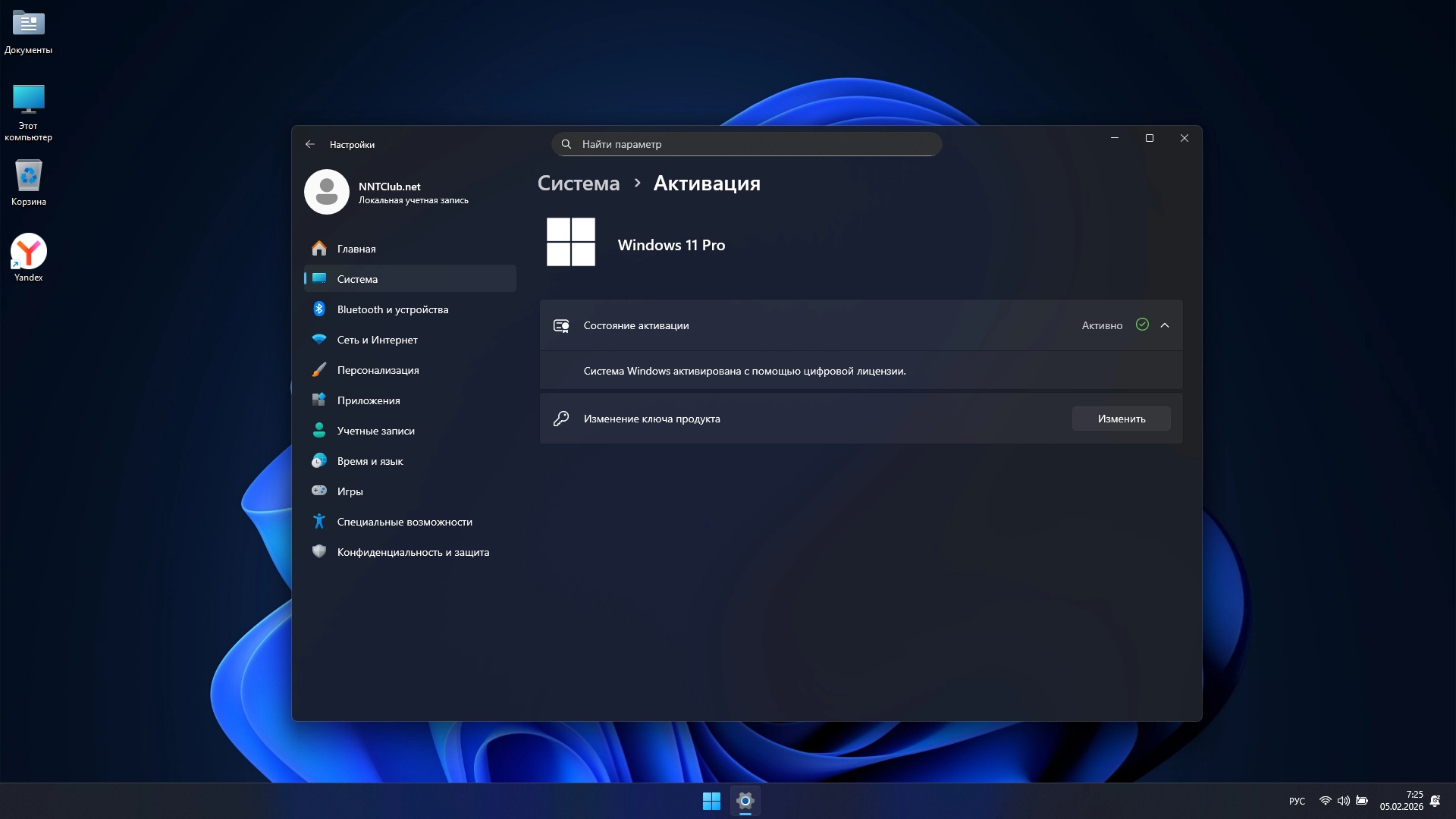Click the Система breadcrumb link
Viewport: 1456px width, 819px height.
pos(578,184)
